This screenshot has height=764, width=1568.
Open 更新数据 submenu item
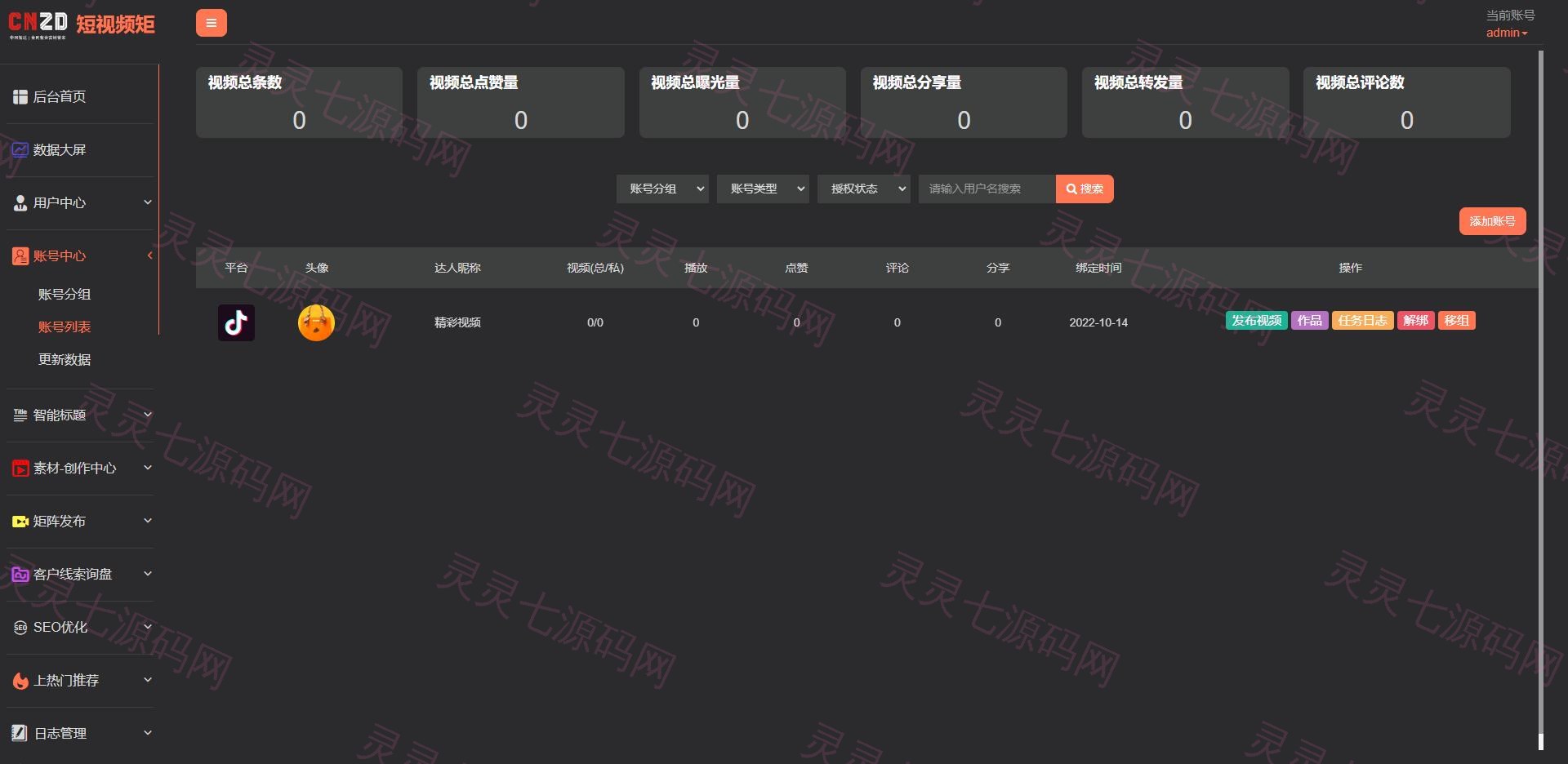[x=65, y=359]
